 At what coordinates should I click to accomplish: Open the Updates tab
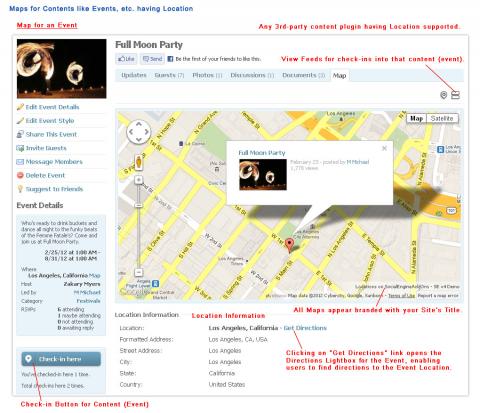[x=134, y=75]
